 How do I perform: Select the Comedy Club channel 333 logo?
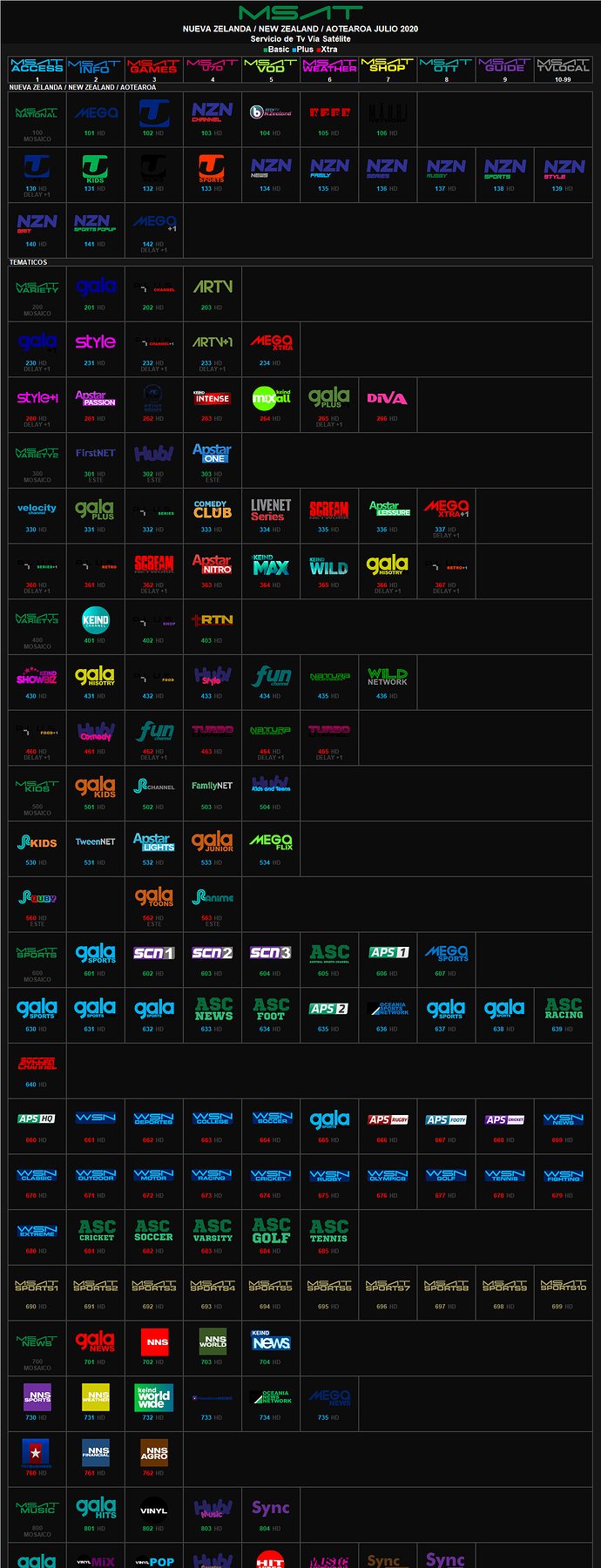pos(213,509)
